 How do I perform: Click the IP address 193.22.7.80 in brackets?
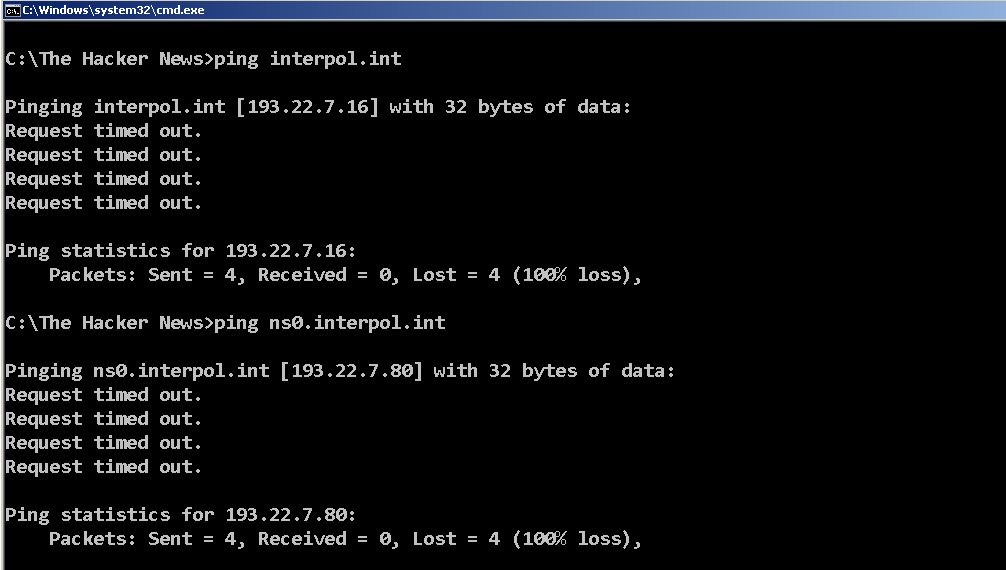point(352,371)
